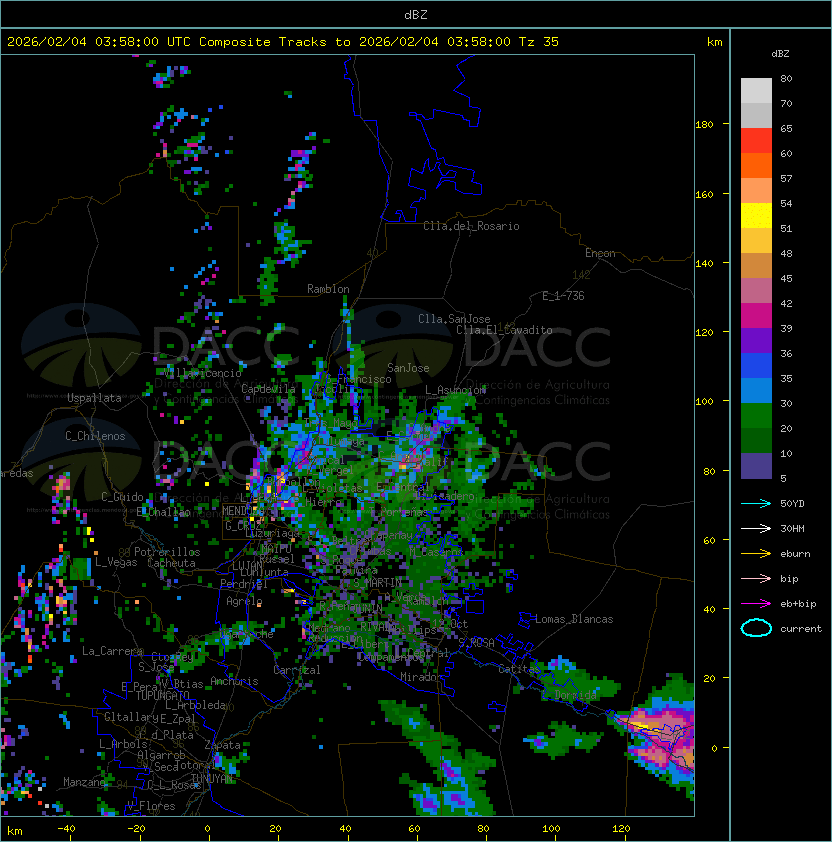Pick the green swatch below 30 in the legend
The image size is (832, 842).
coord(756,416)
